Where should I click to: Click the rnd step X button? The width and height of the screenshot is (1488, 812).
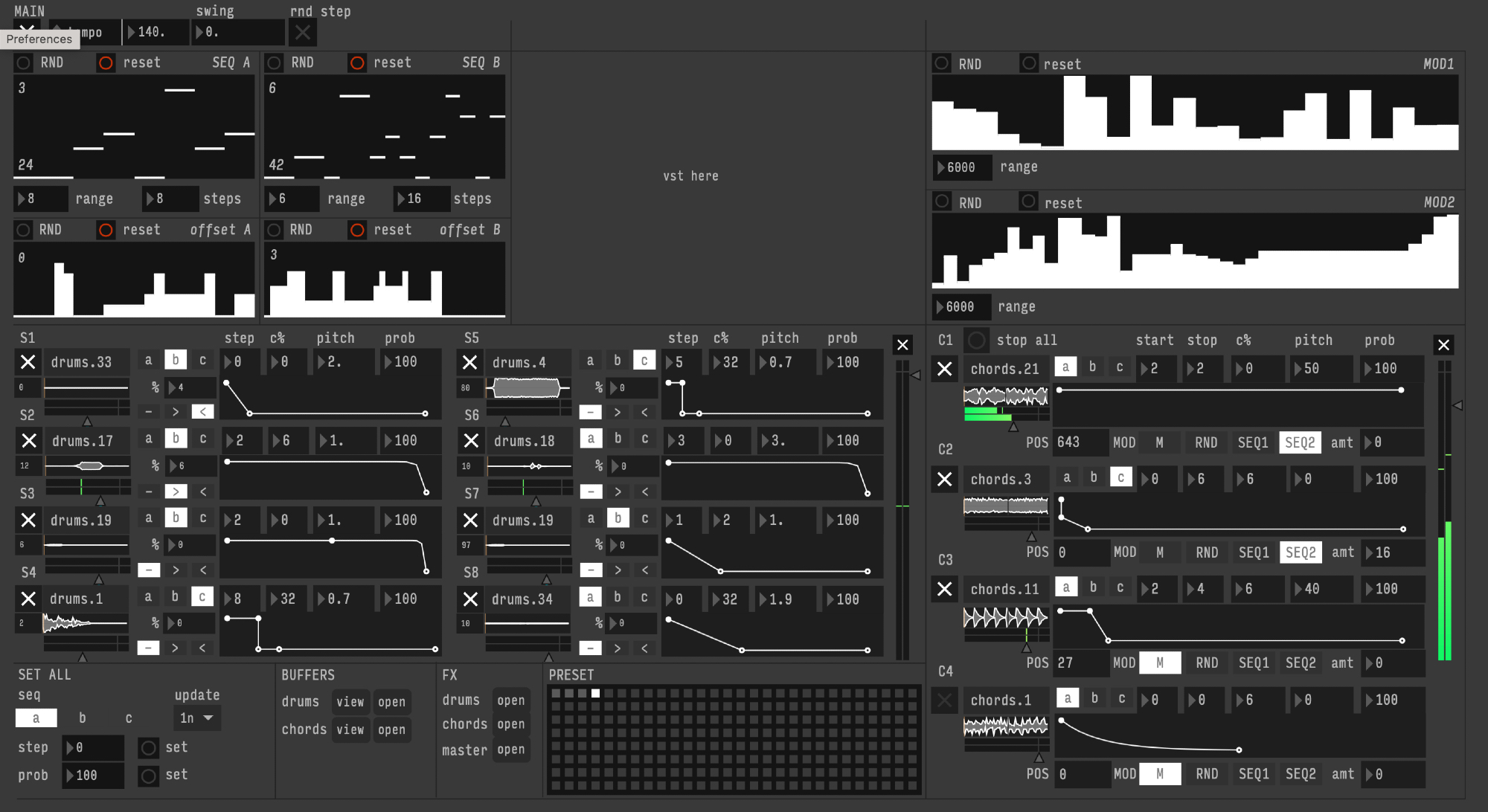(302, 32)
